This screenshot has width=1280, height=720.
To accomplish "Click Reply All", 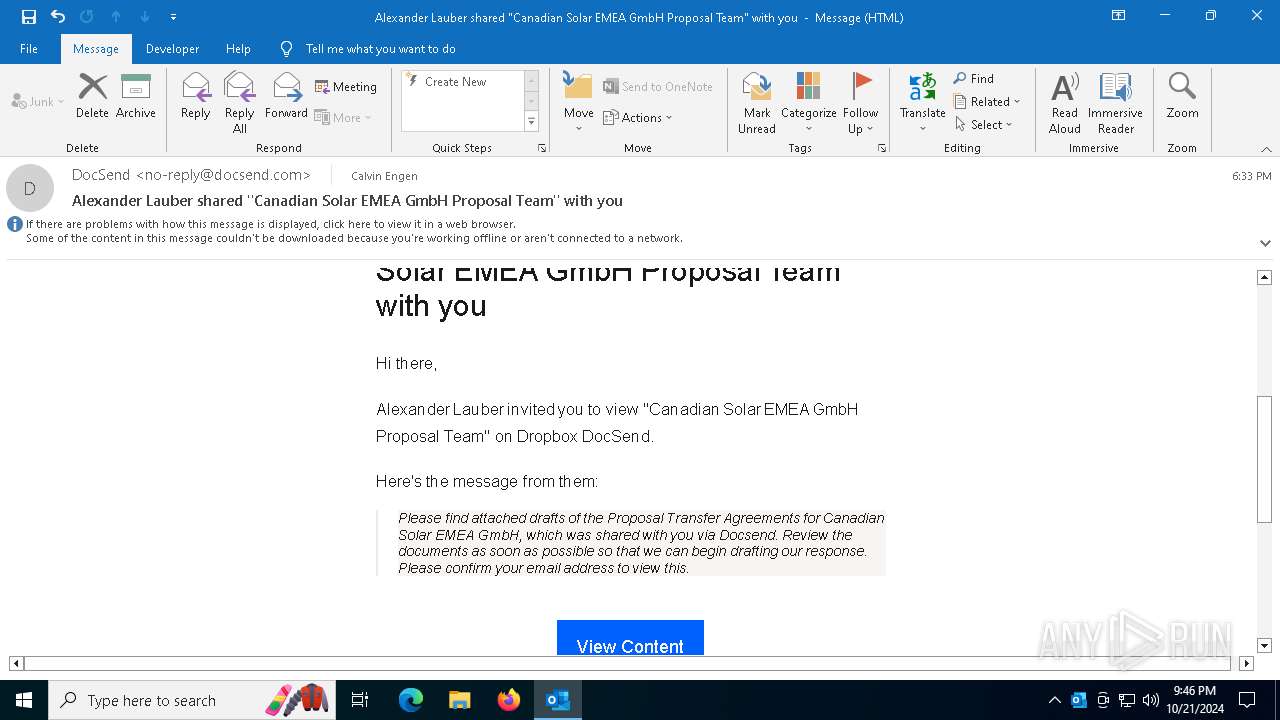I will (240, 103).
